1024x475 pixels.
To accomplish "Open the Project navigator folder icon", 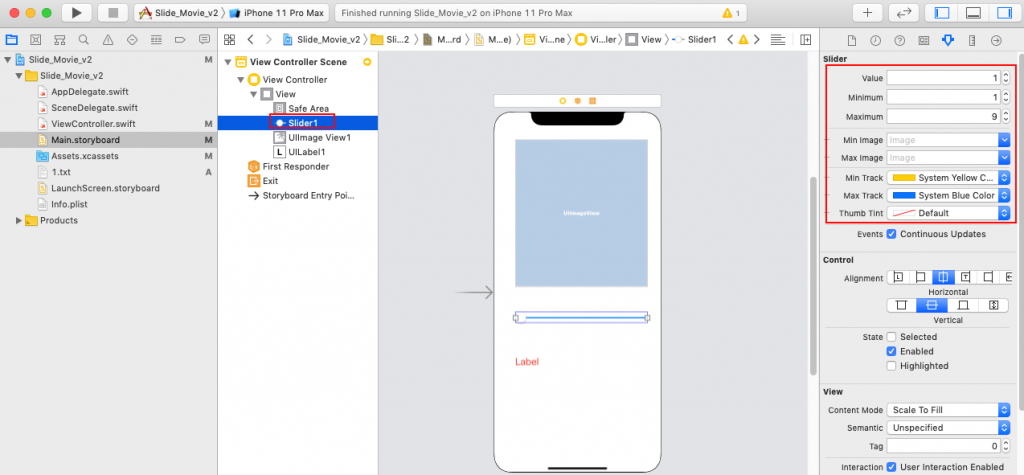I will click(12, 39).
